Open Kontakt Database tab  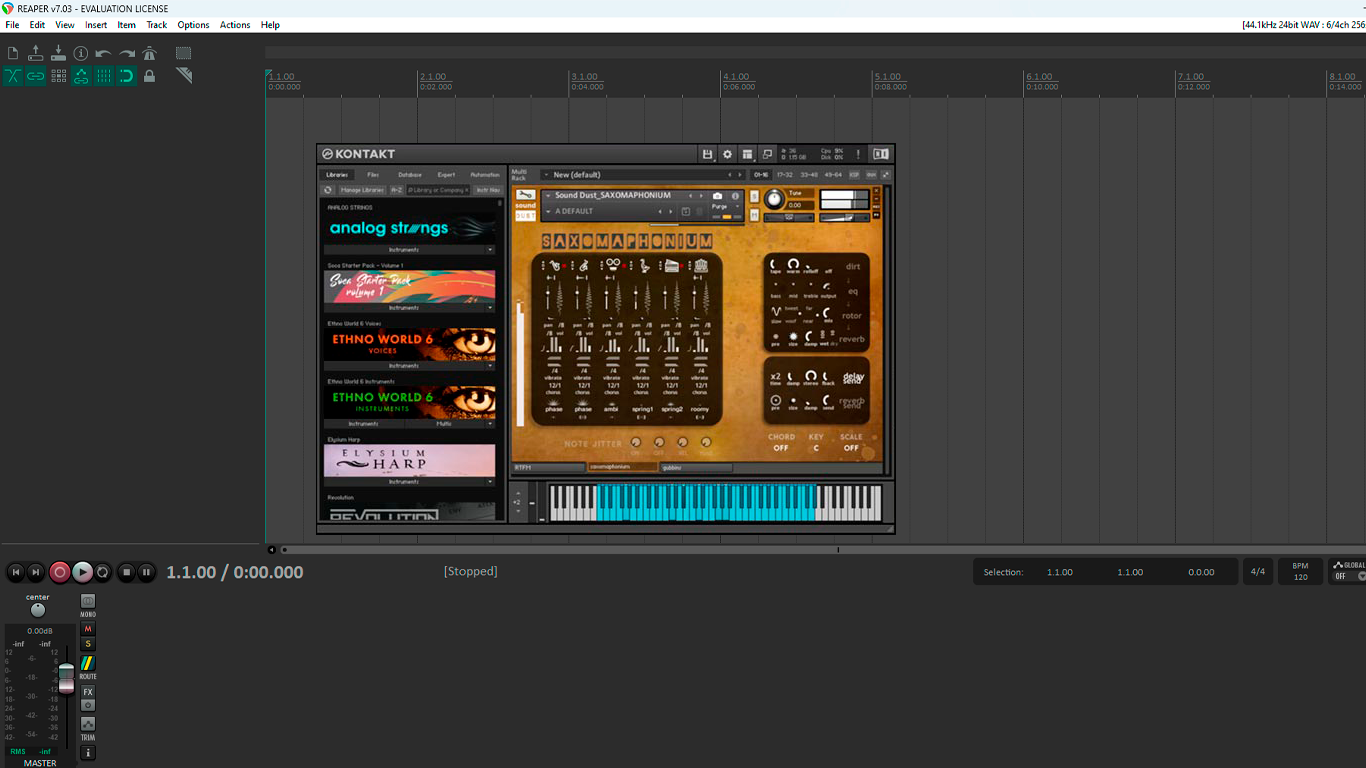pyautogui.click(x=410, y=175)
